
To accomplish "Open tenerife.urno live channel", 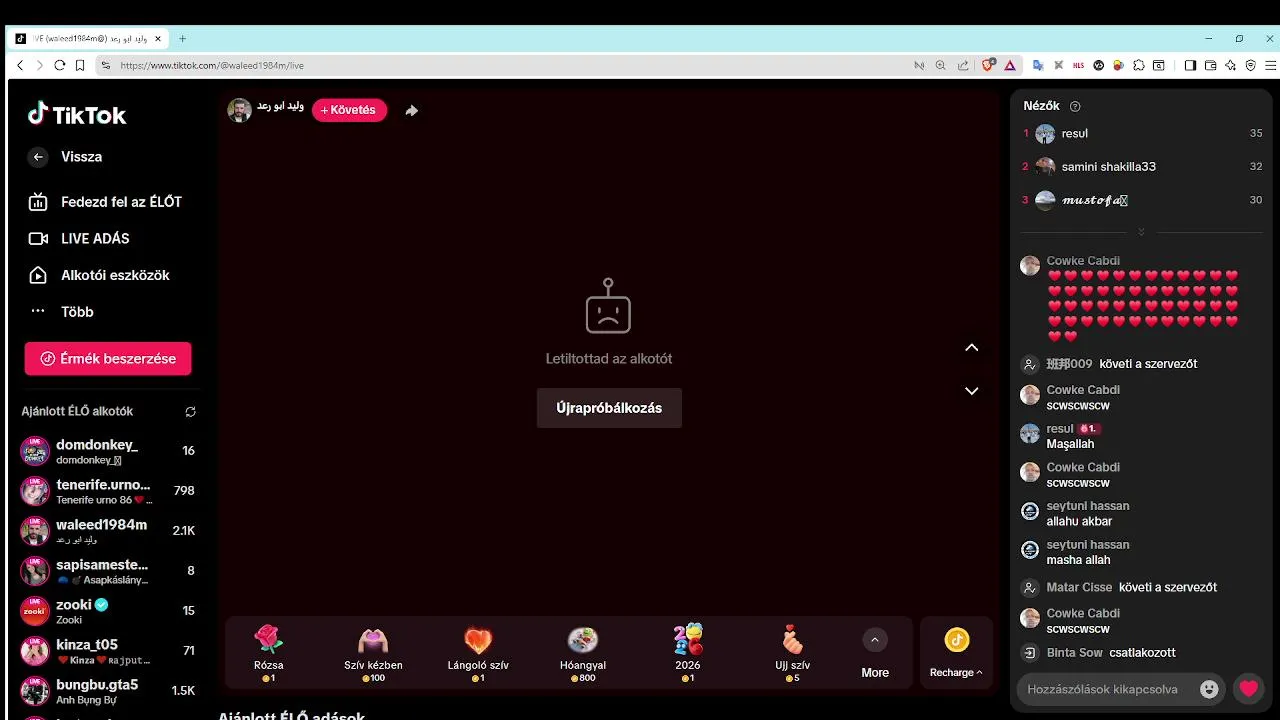I will (108, 491).
